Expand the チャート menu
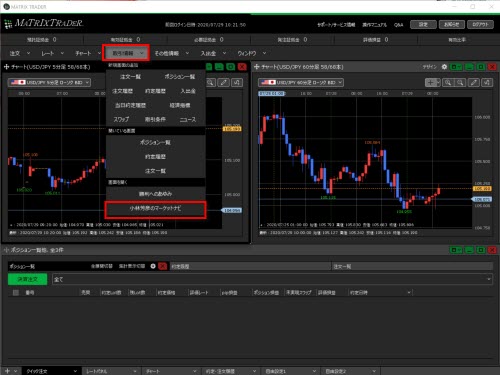 point(88,53)
